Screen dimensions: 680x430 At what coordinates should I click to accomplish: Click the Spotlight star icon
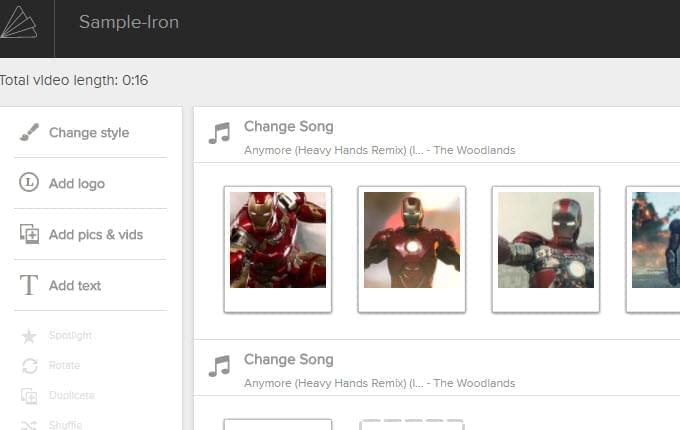click(x=29, y=336)
